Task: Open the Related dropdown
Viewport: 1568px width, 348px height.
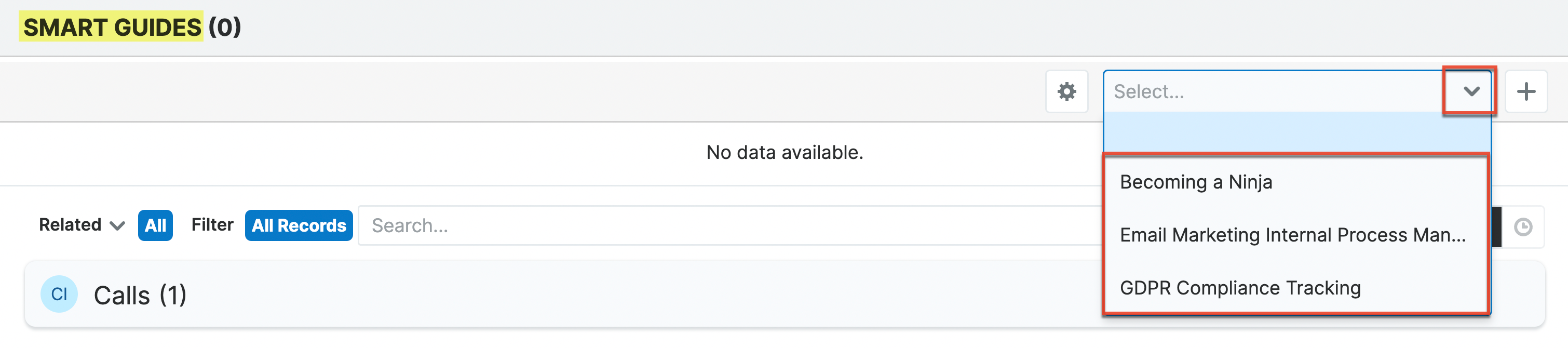Action: (71, 225)
